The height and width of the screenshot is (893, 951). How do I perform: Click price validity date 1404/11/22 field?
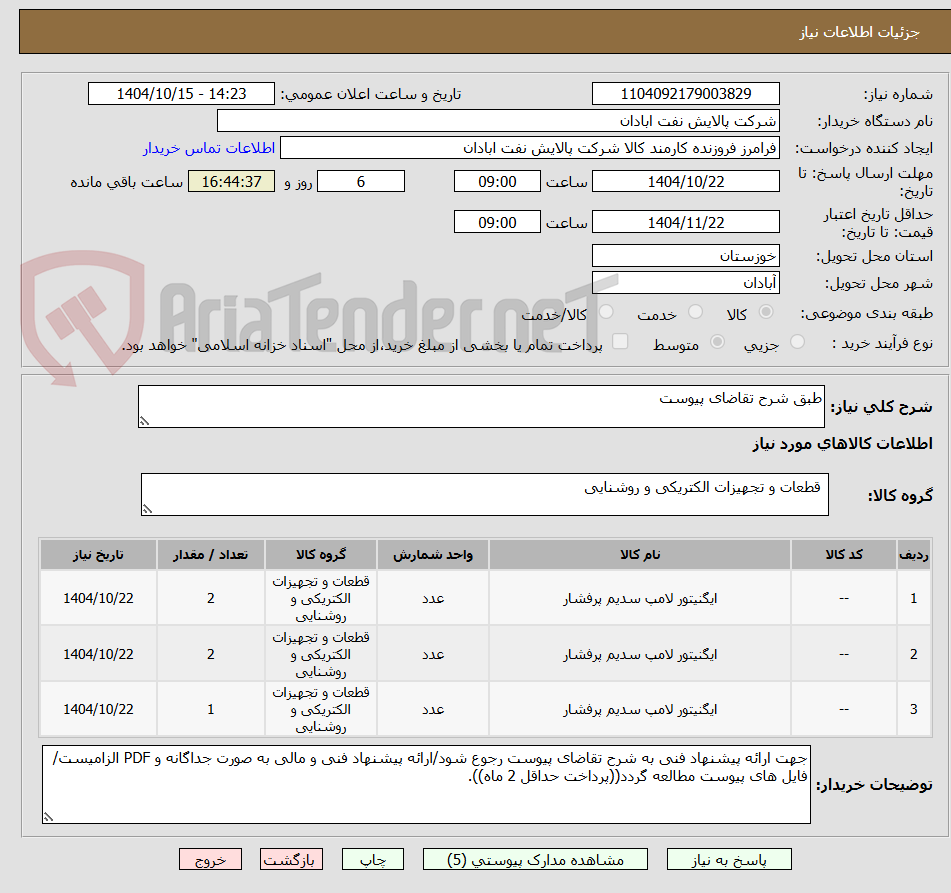coord(685,222)
